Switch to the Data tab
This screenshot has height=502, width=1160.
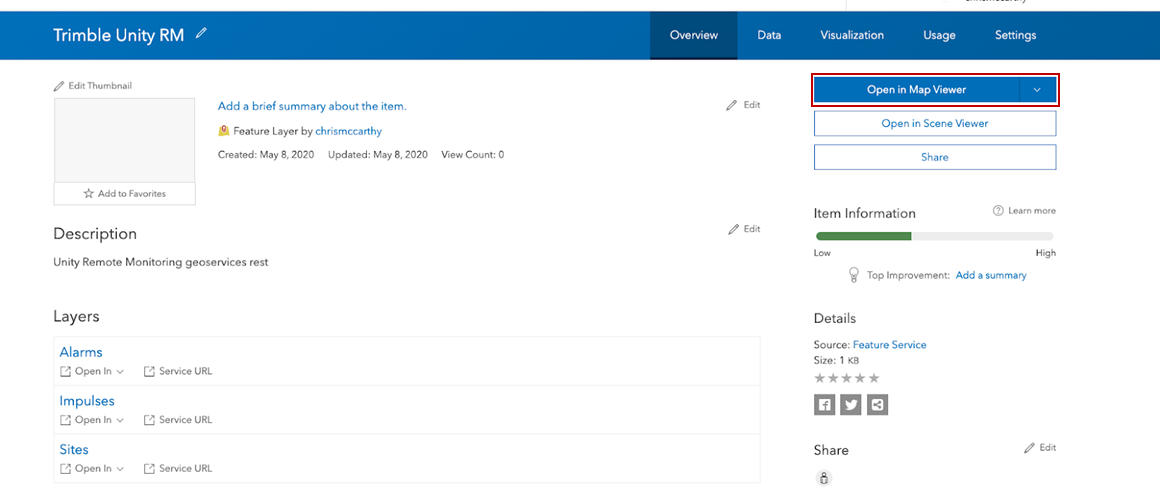pyautogui.click(x=769, y=35)
